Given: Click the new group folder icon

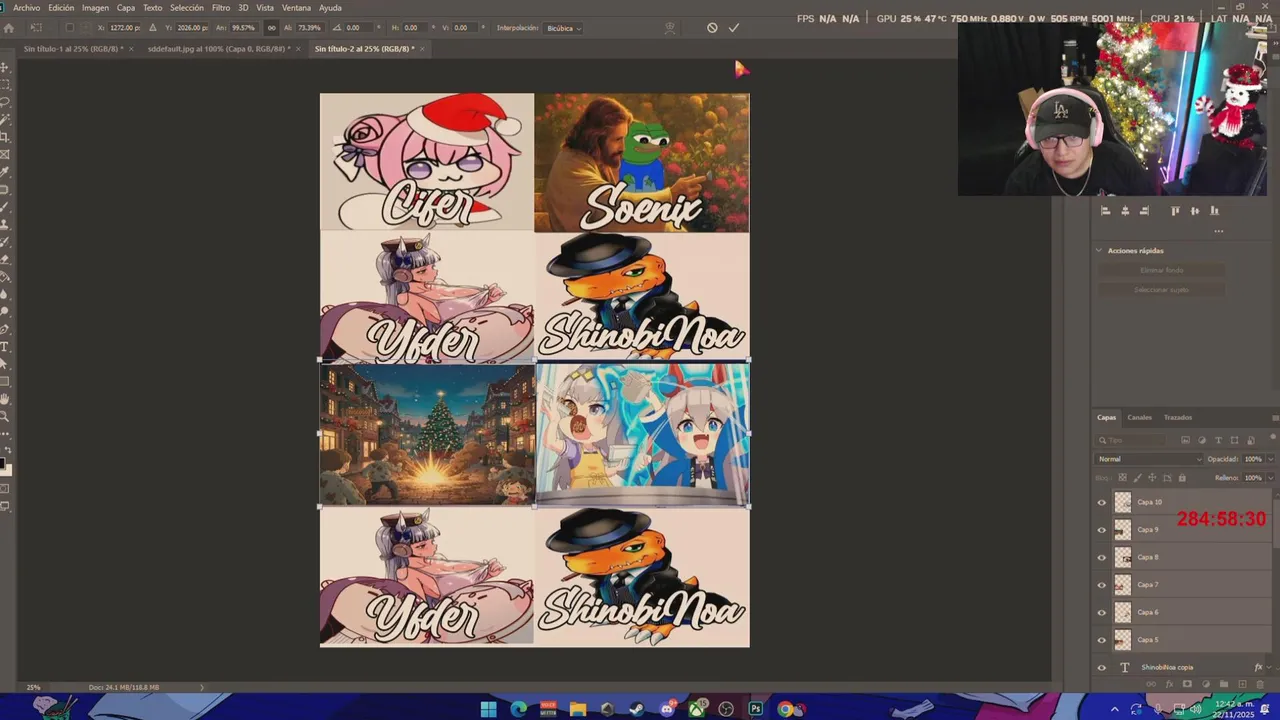Looking at the screenshot, I should [1224, 684].
